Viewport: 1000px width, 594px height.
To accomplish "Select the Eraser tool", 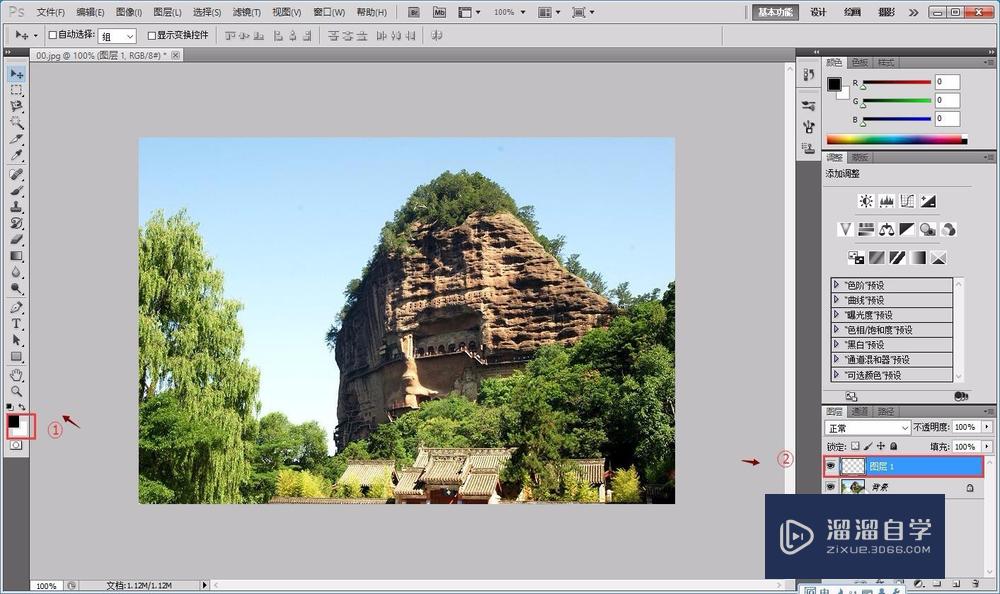I will (x=17, y=239).
